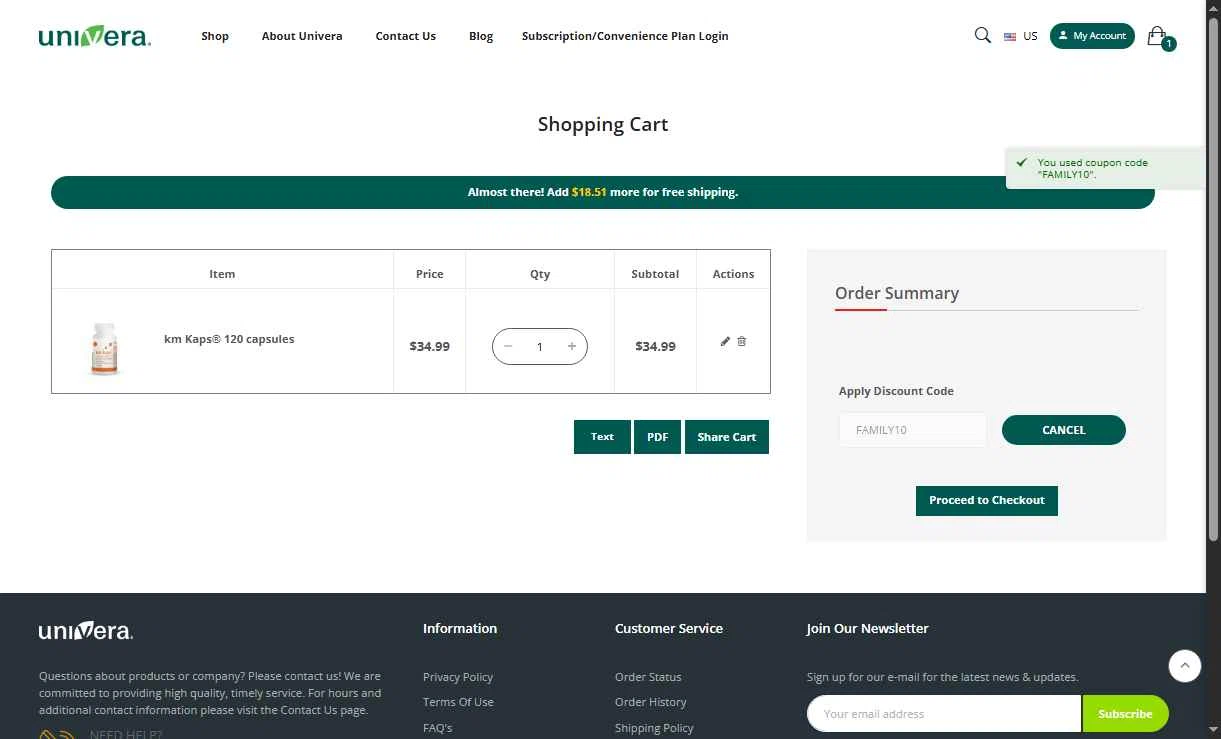Open the Order History link

(651, 702)
